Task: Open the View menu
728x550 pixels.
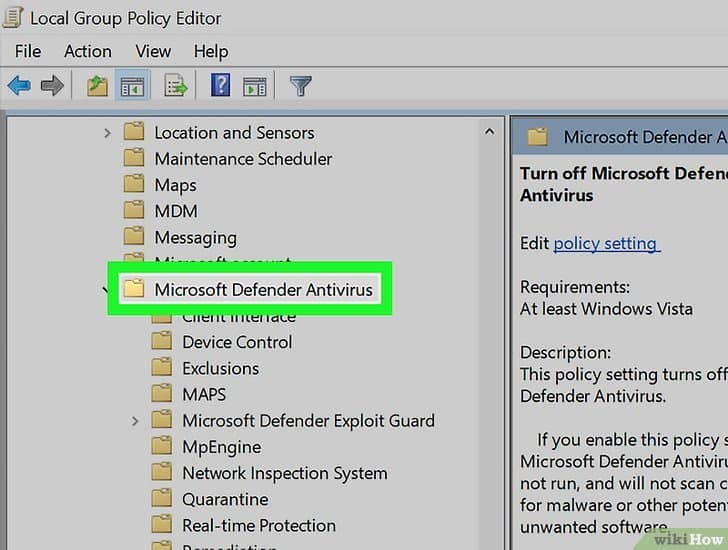Action: pyautogui.click(x=153, y=51)
